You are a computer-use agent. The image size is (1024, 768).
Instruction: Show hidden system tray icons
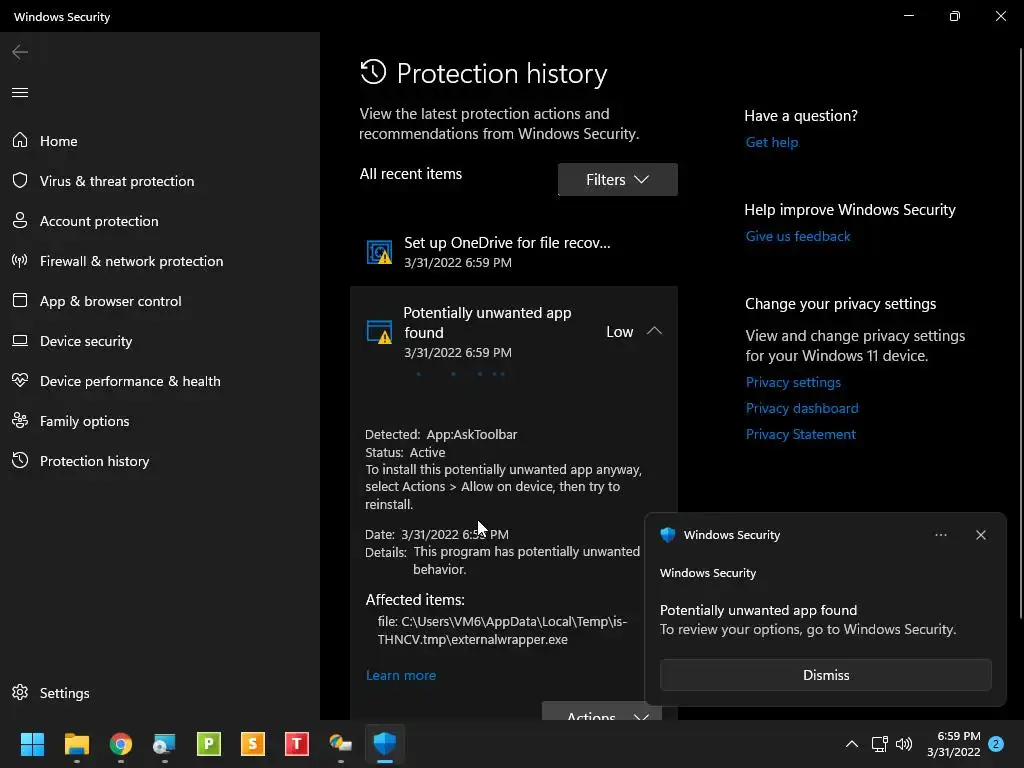(x=852, y=744)
